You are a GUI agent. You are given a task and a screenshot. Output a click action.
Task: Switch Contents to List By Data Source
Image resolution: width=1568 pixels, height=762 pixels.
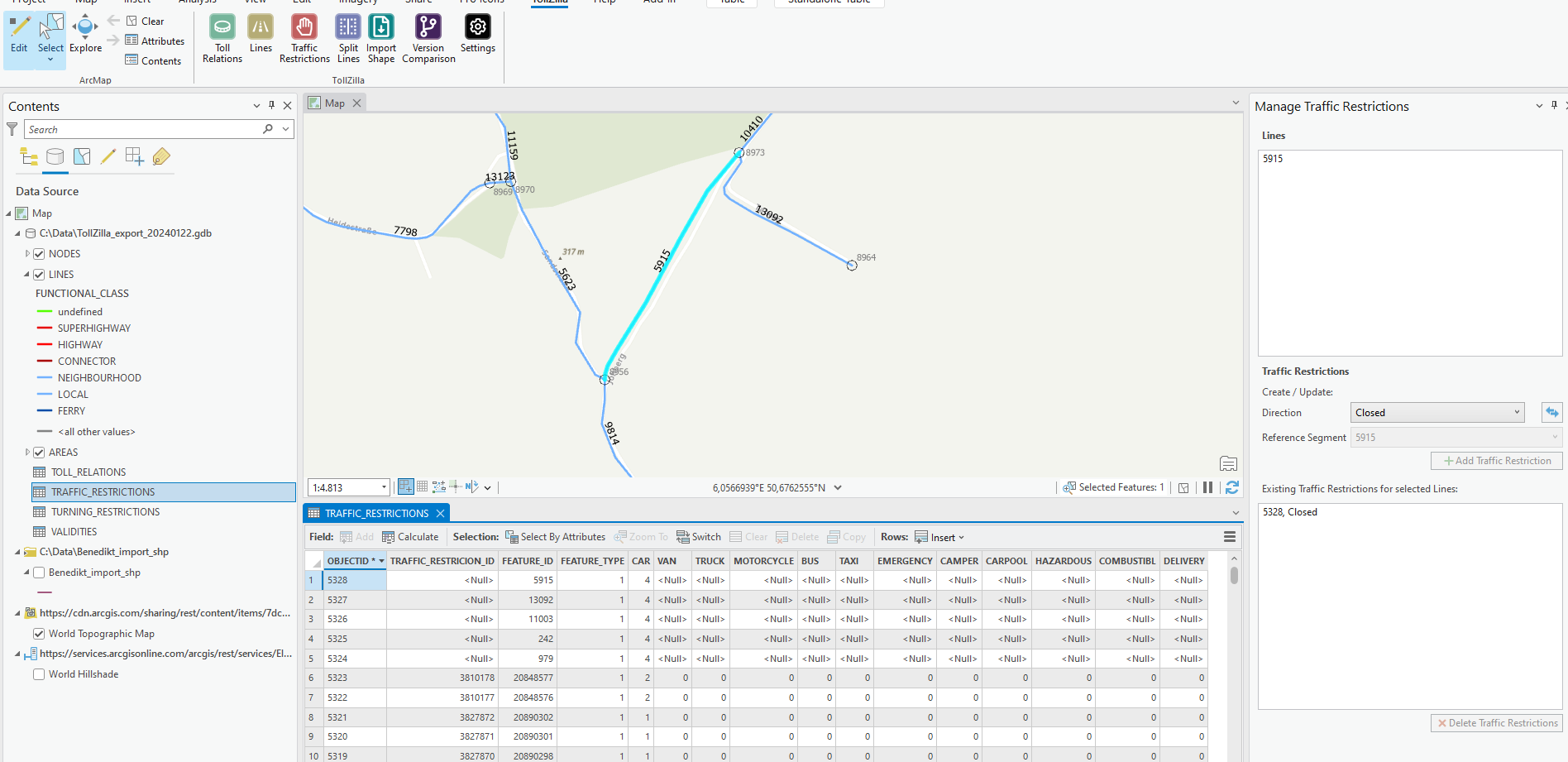click(55, 156)
